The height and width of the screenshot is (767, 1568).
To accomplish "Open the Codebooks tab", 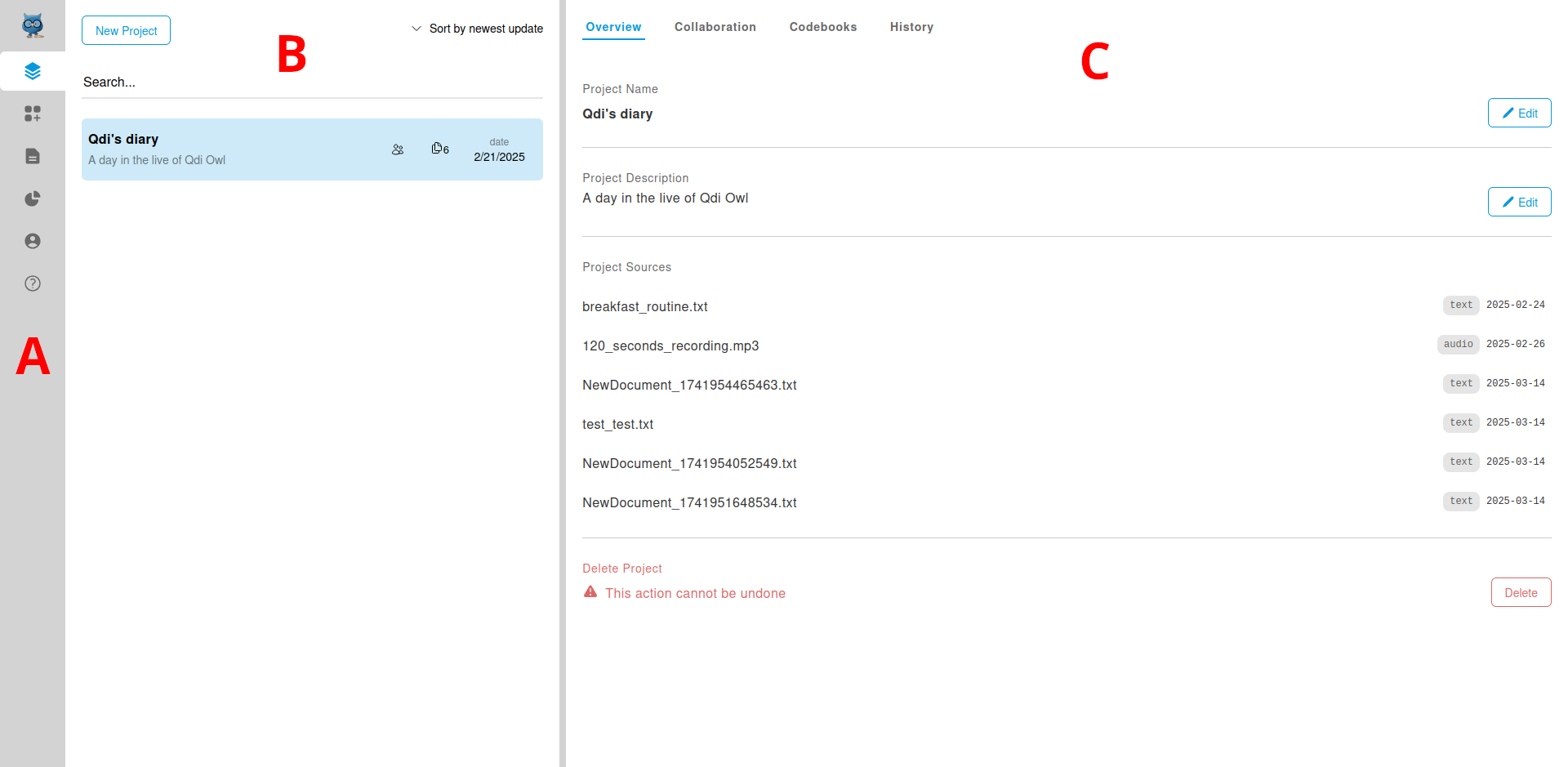I will coord(822,27).
